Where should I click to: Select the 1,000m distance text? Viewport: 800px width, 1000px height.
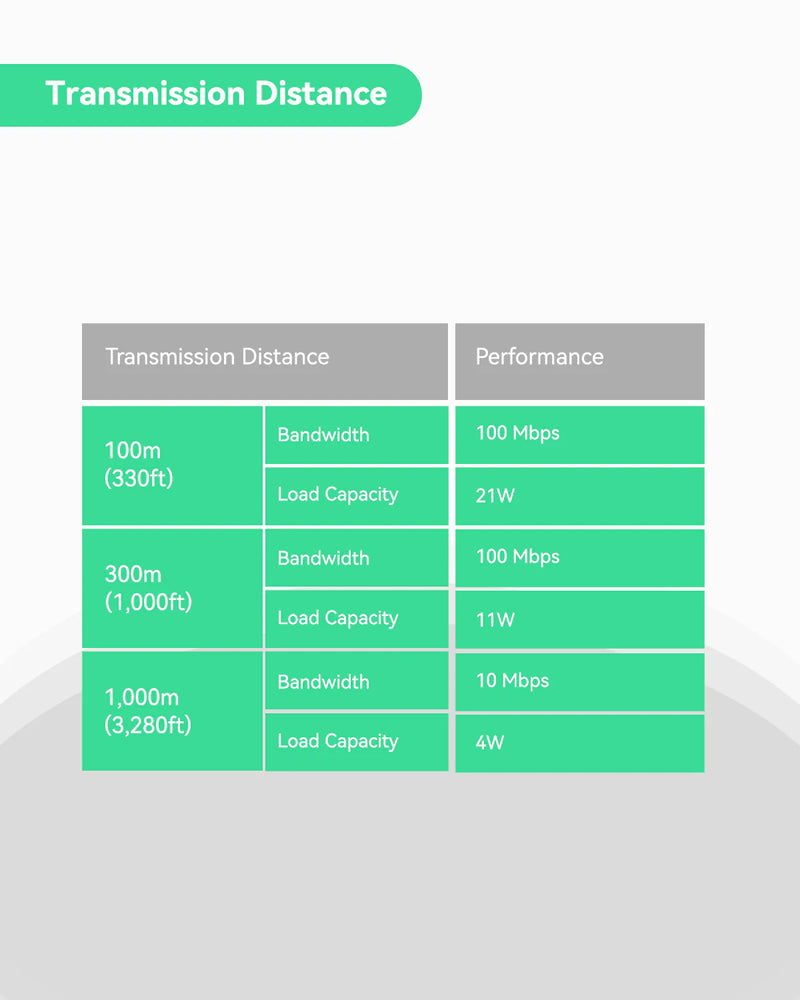pos(141,698)
